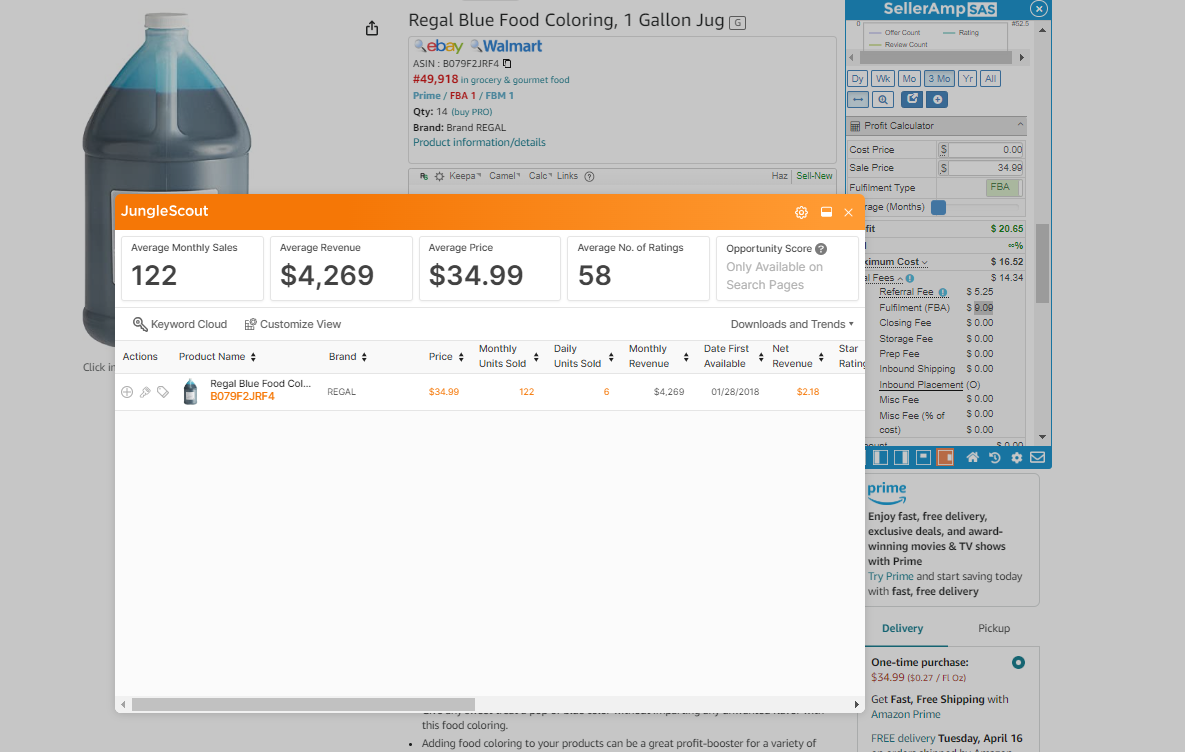Click the buy PRO link
The width and height of the screenshot is (1185, 752).
(472, 112)
